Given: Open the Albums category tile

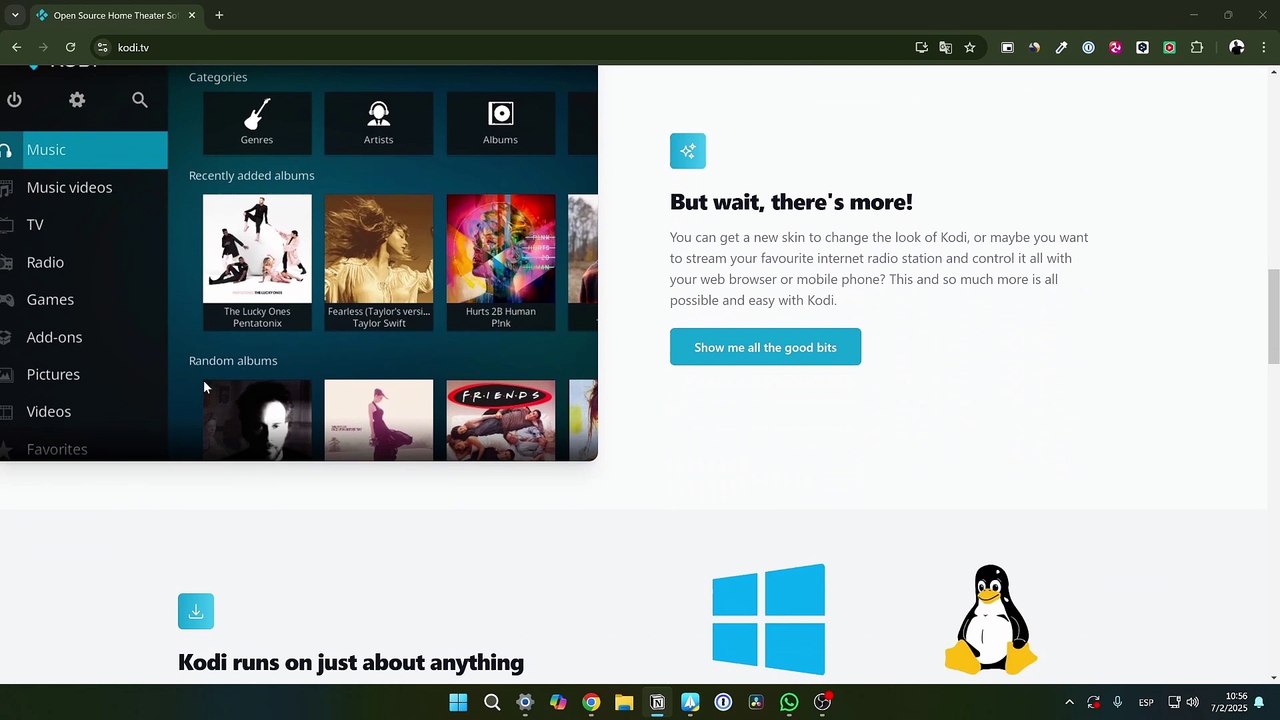Looking at the screenshot, I should 500,123.
